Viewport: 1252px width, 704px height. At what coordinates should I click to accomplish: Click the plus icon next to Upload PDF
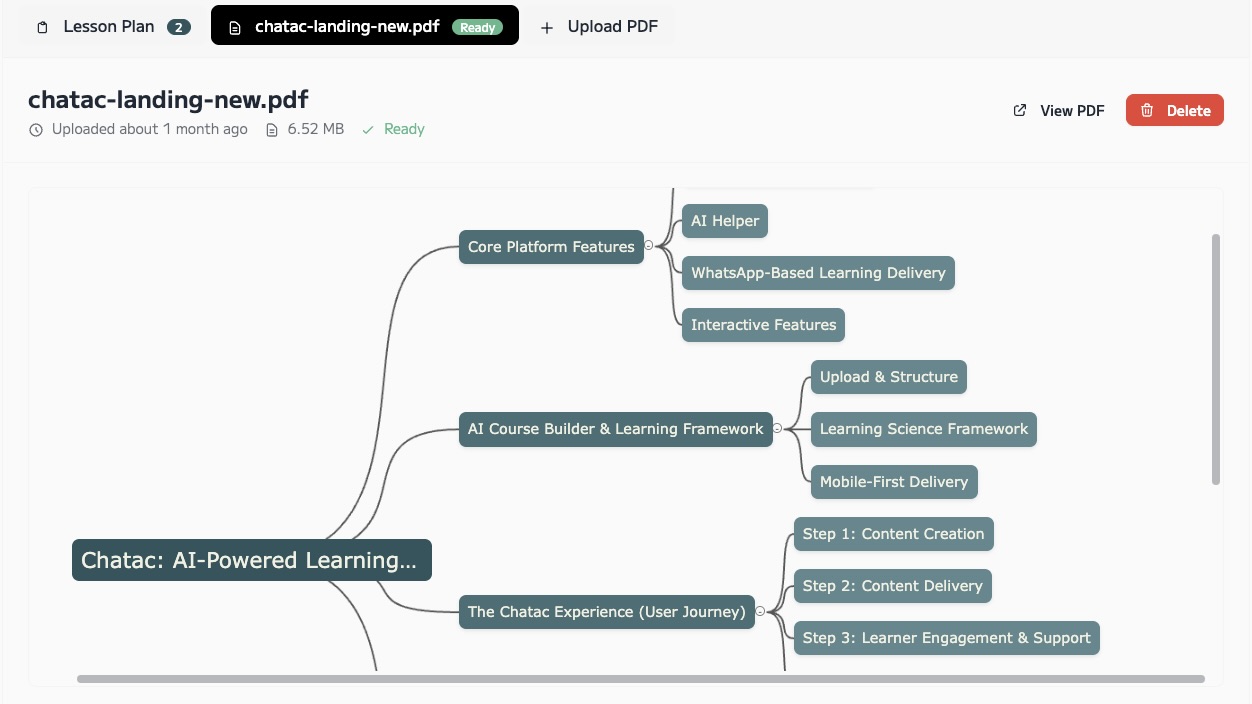pyautogui.click(x=547, y=27)
